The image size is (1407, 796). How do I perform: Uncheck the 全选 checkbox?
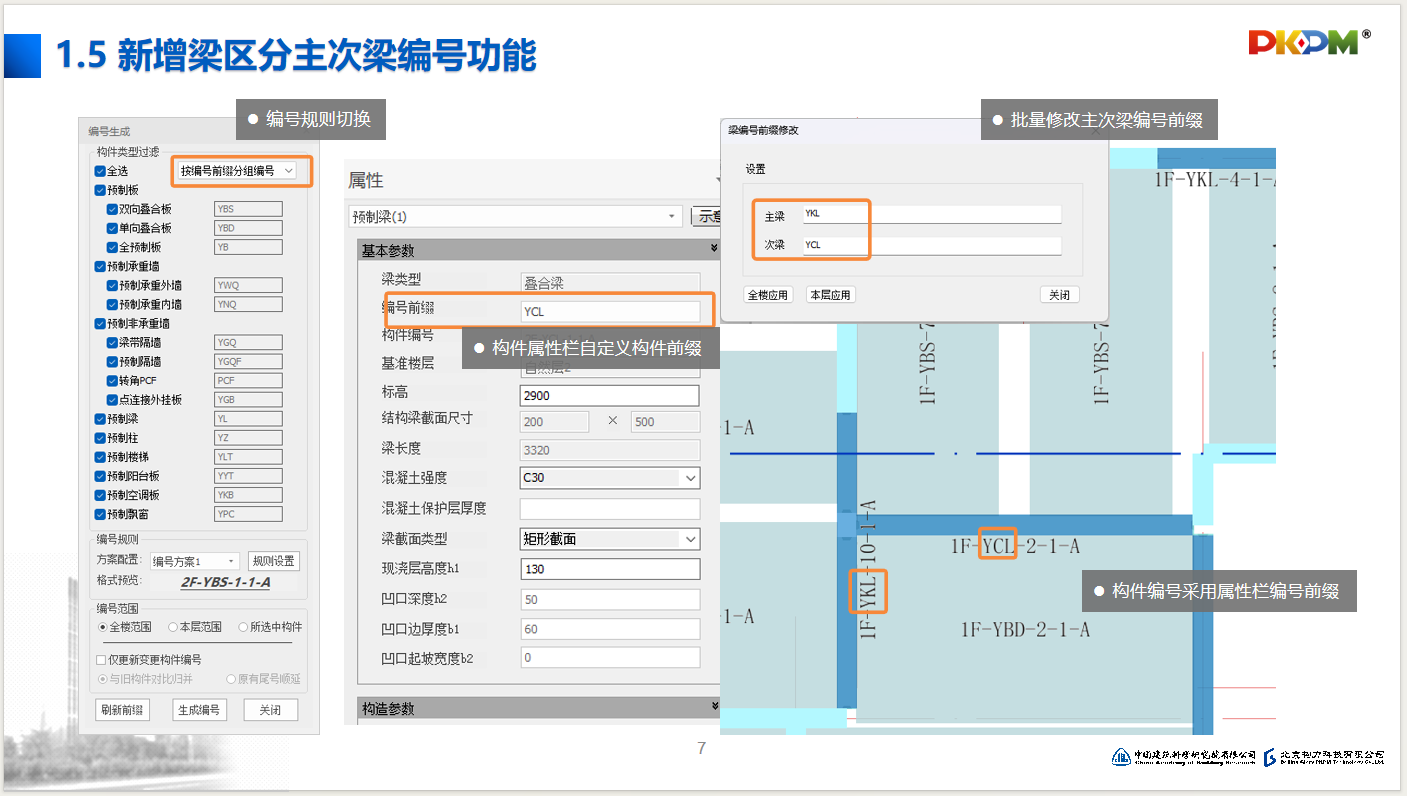tap(100, 171)
